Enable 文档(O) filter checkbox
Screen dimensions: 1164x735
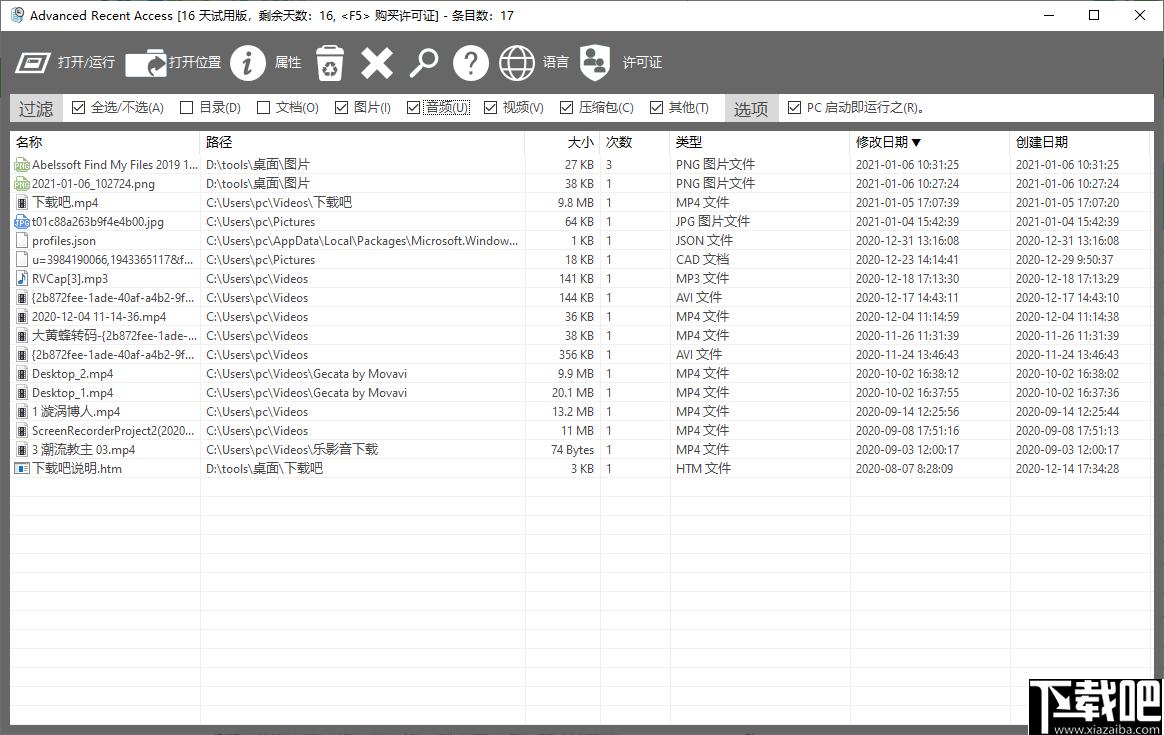(x=263, y=108)
